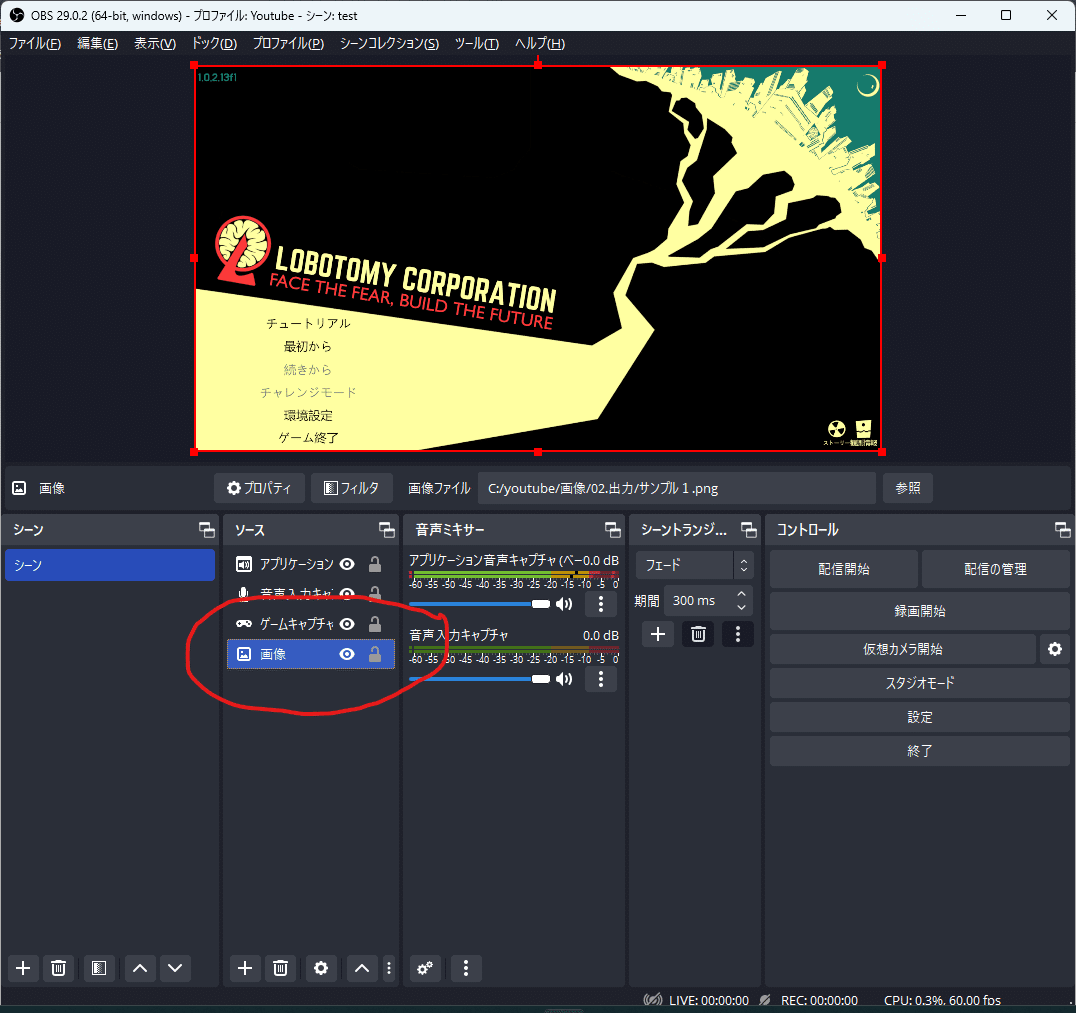Open the ファイル menu
The width and height of the screenshot is (1076, 1013).
(34, 44)
